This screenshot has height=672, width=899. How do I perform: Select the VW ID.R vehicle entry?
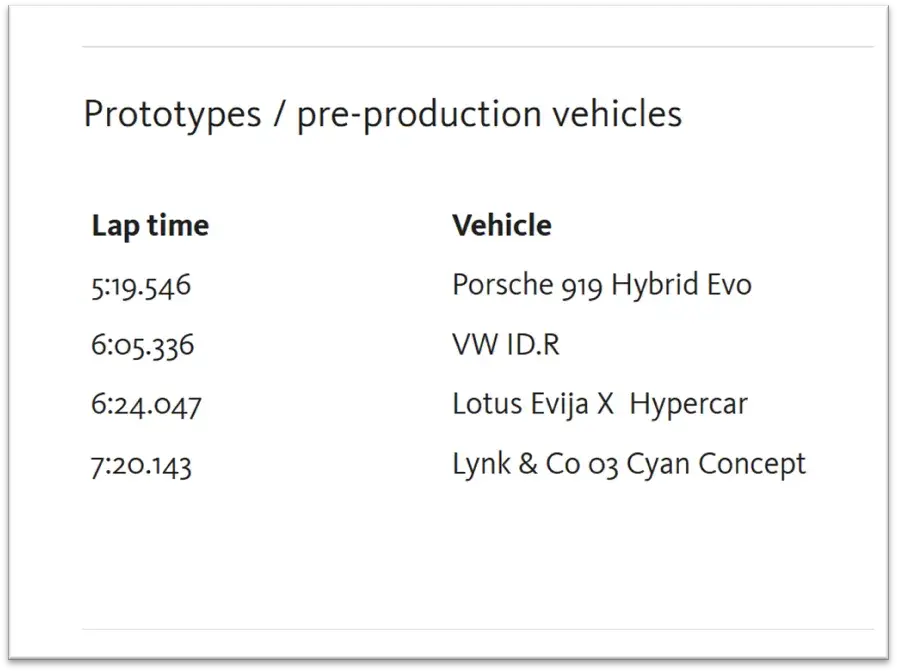coord(506,345)
